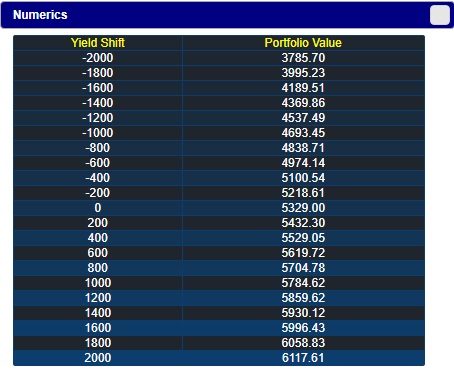Click portfolio value 5996.43

pos(303,328)
